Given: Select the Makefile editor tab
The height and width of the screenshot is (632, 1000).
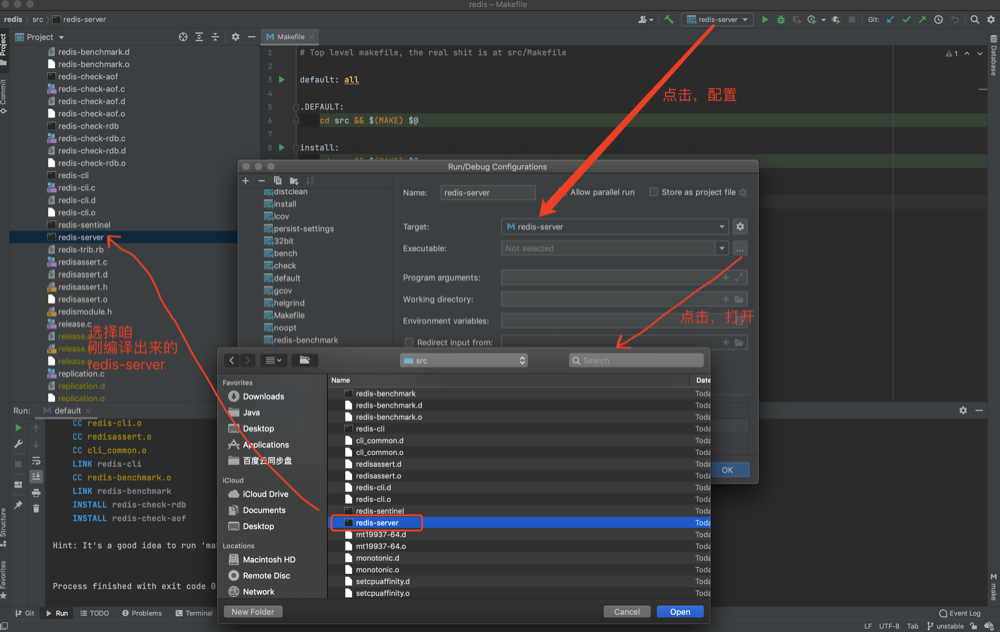Looking at the screenshot, I should pos(290,37).
